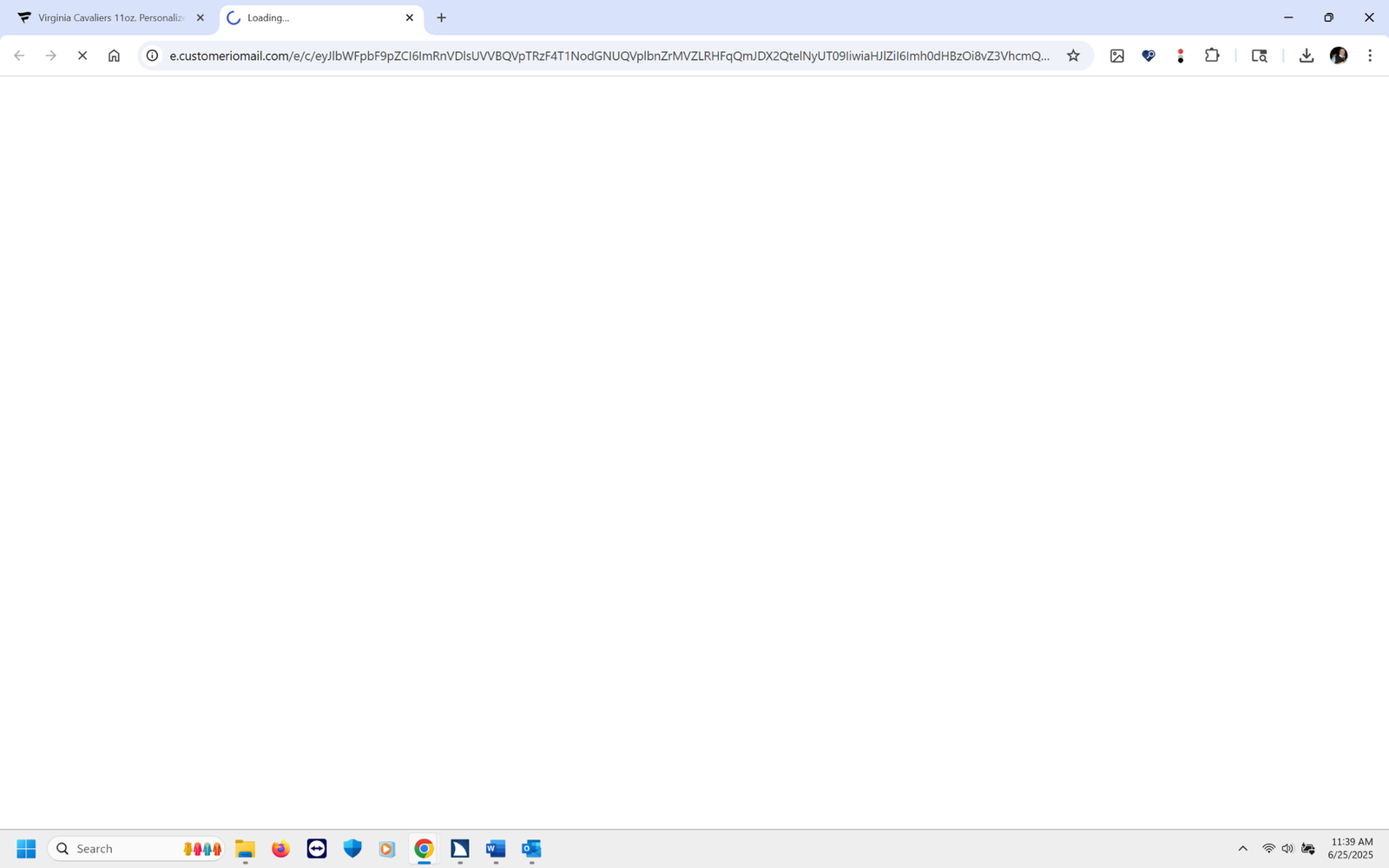Viewport: 1389px width, 868px height.
Task: Open the Chrome profile avatar
Action: tap(1339, 56)
